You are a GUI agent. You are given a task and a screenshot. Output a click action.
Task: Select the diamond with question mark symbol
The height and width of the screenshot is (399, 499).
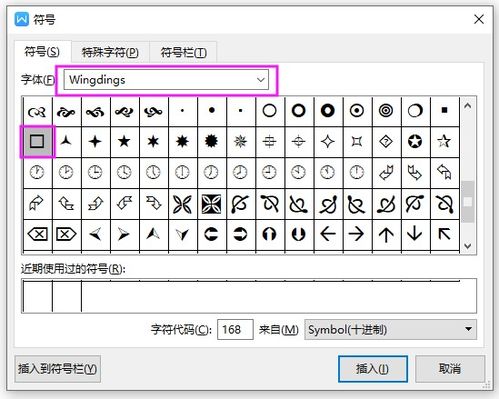(386, 141)
